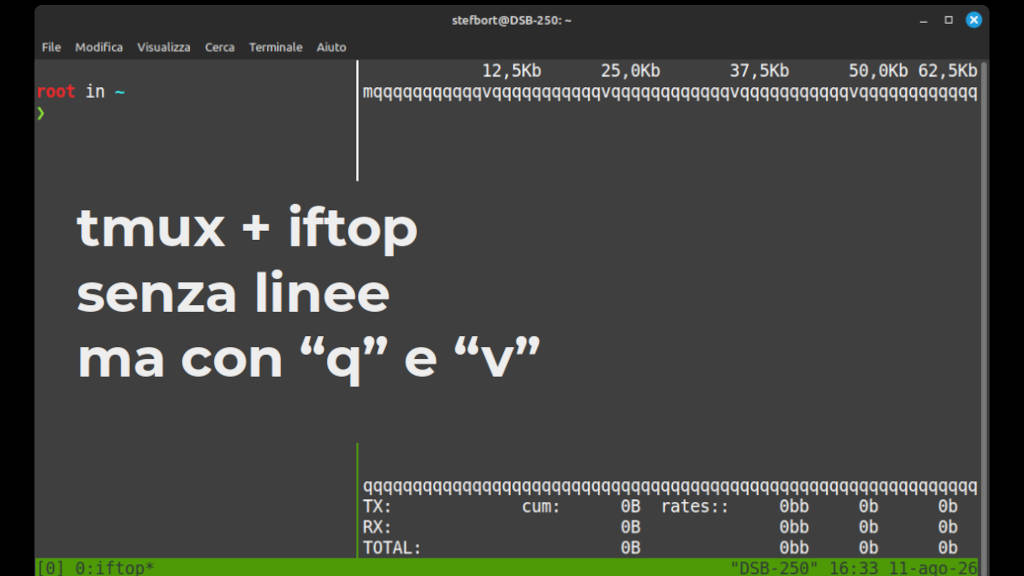Image resolution: width=1024 pixels, height=576 pixels.
Task: Open the Visualizza menu
Action: (163, 47)
